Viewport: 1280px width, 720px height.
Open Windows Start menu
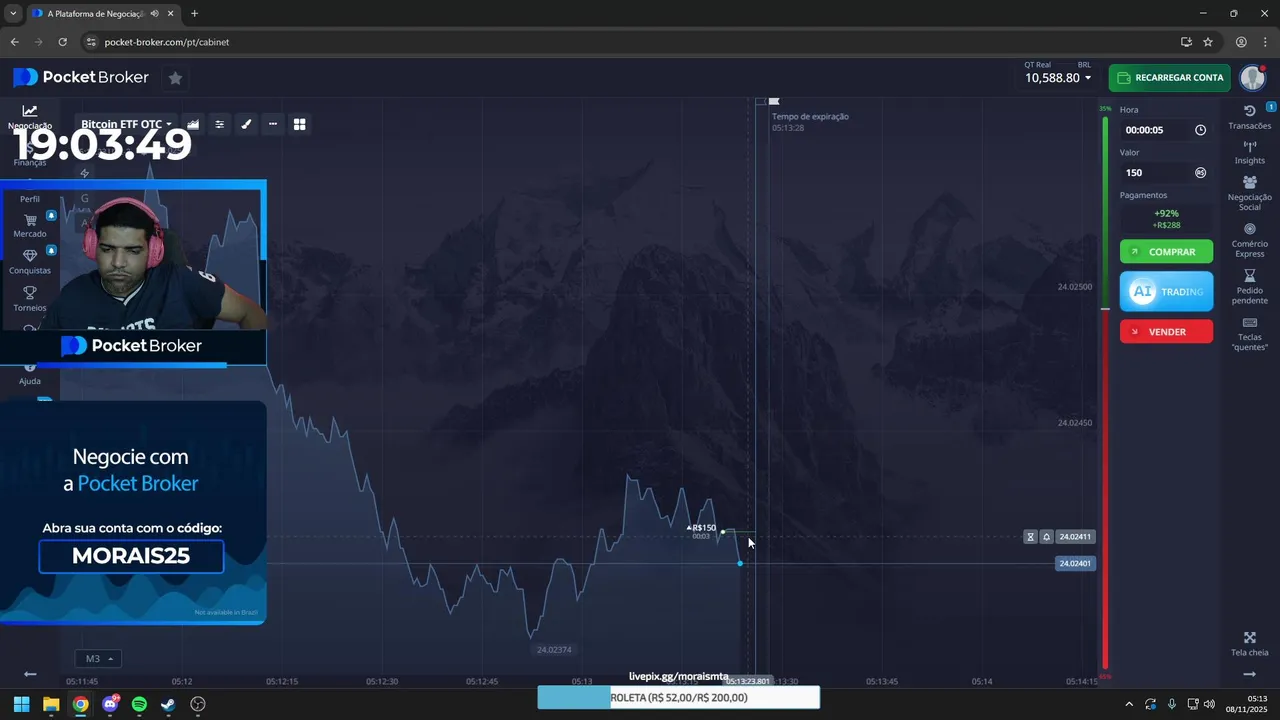[21, 704]
